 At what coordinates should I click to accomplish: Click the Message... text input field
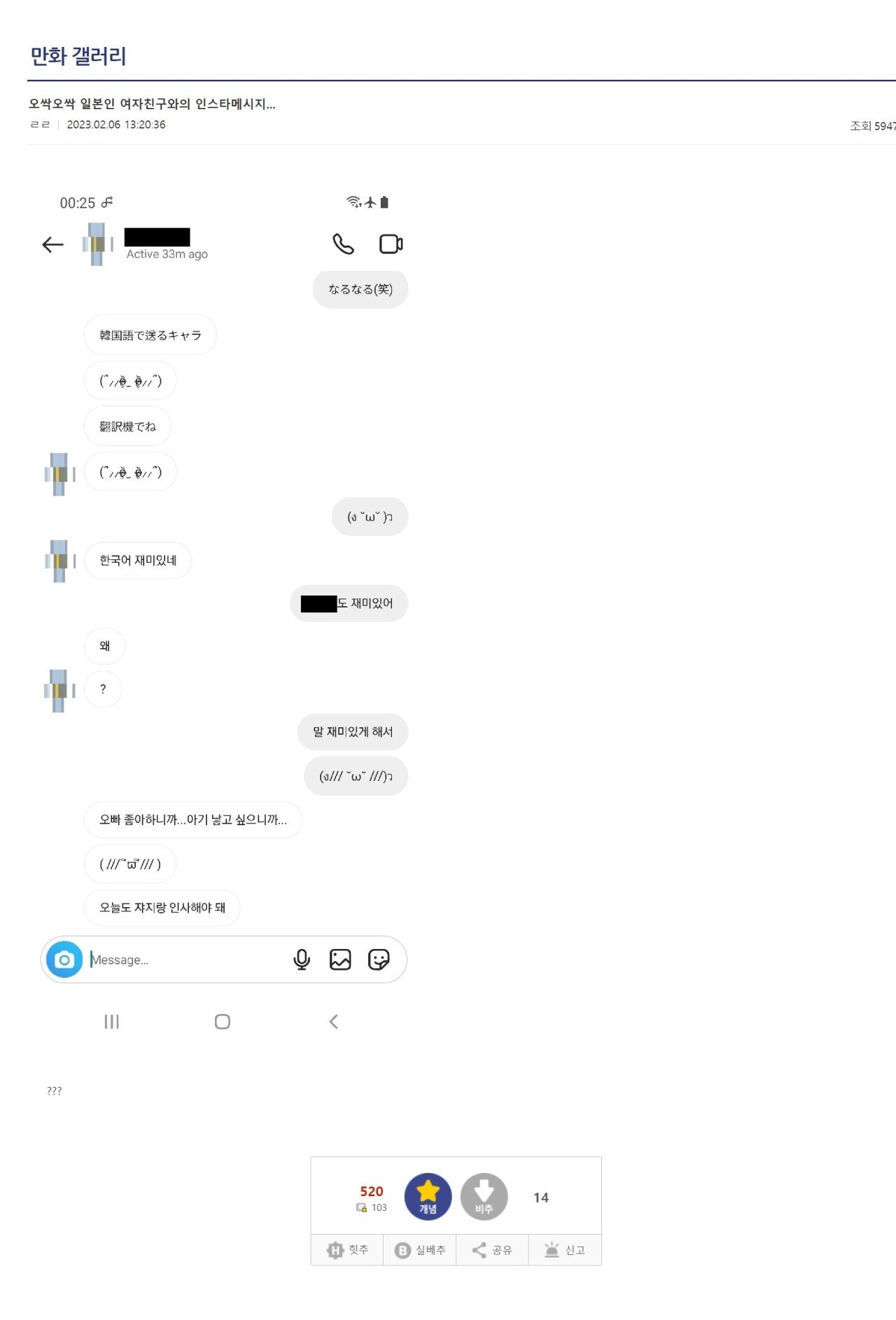(x=185, y=960)
